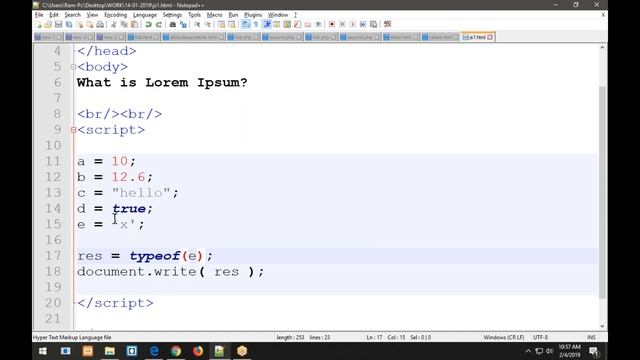
Task: Toggle the Indent guide toolbar icon
Action: click(267, 24)
